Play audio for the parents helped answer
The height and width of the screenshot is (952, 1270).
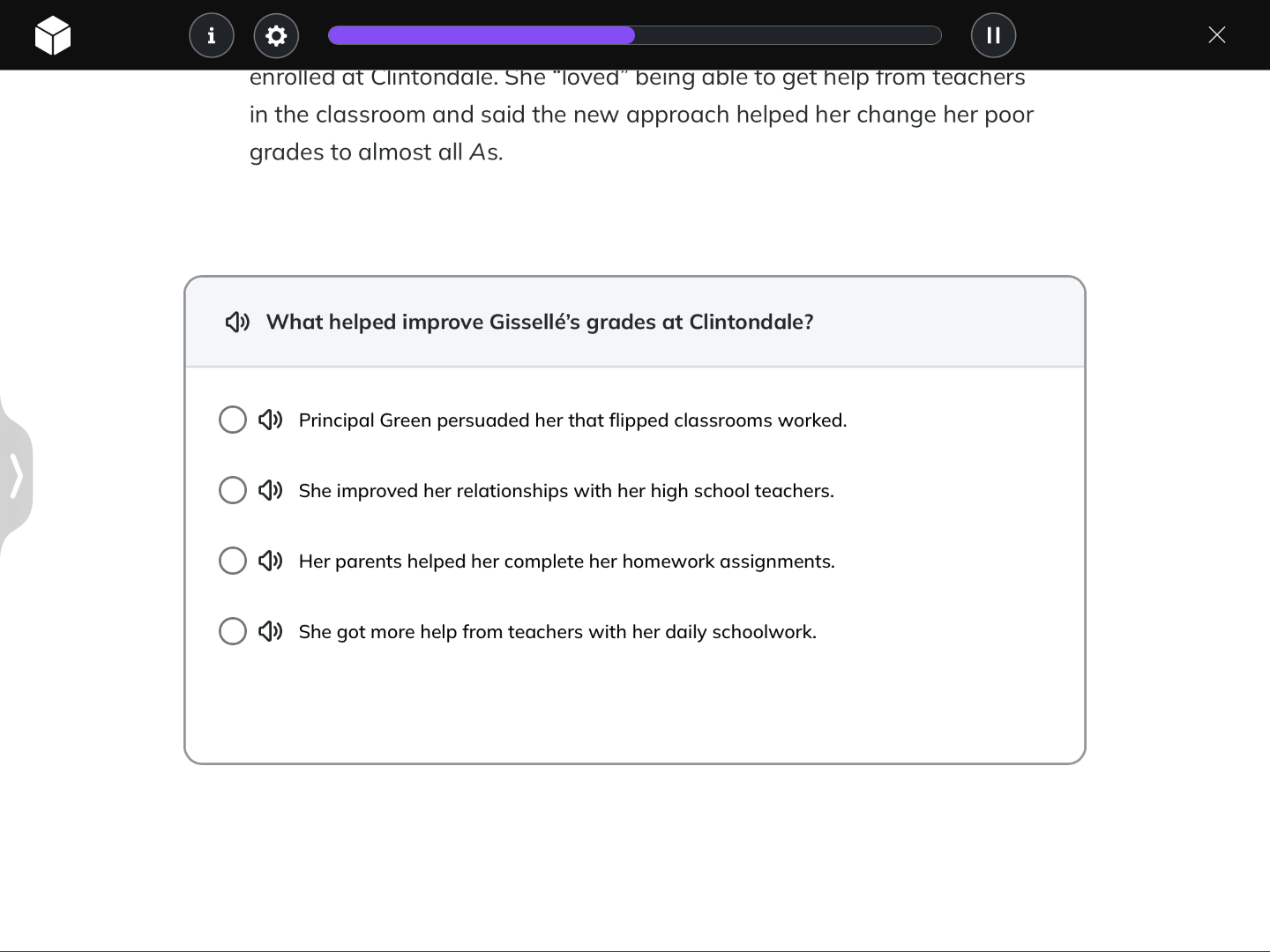[x=270, y=561]
